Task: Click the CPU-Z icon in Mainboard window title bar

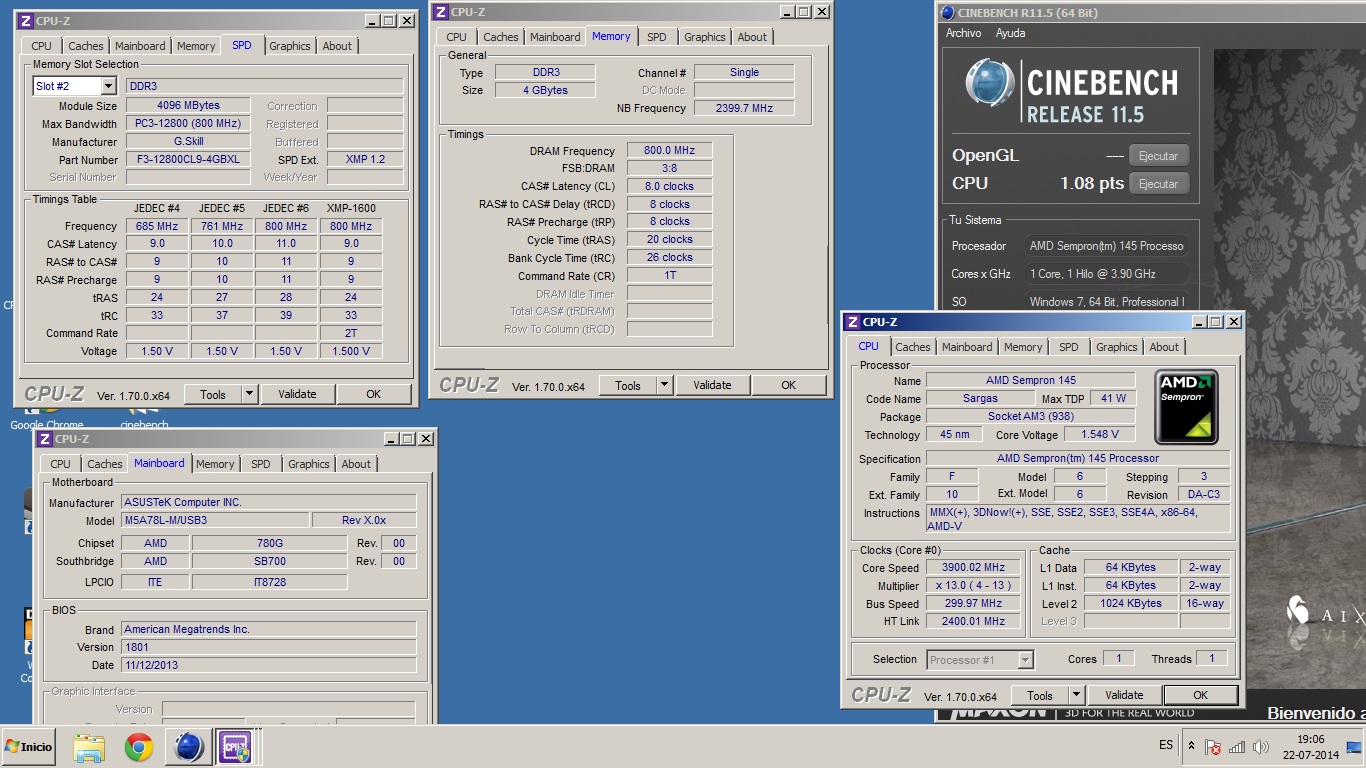Action: pyautogui.click(x=45, y=439)
